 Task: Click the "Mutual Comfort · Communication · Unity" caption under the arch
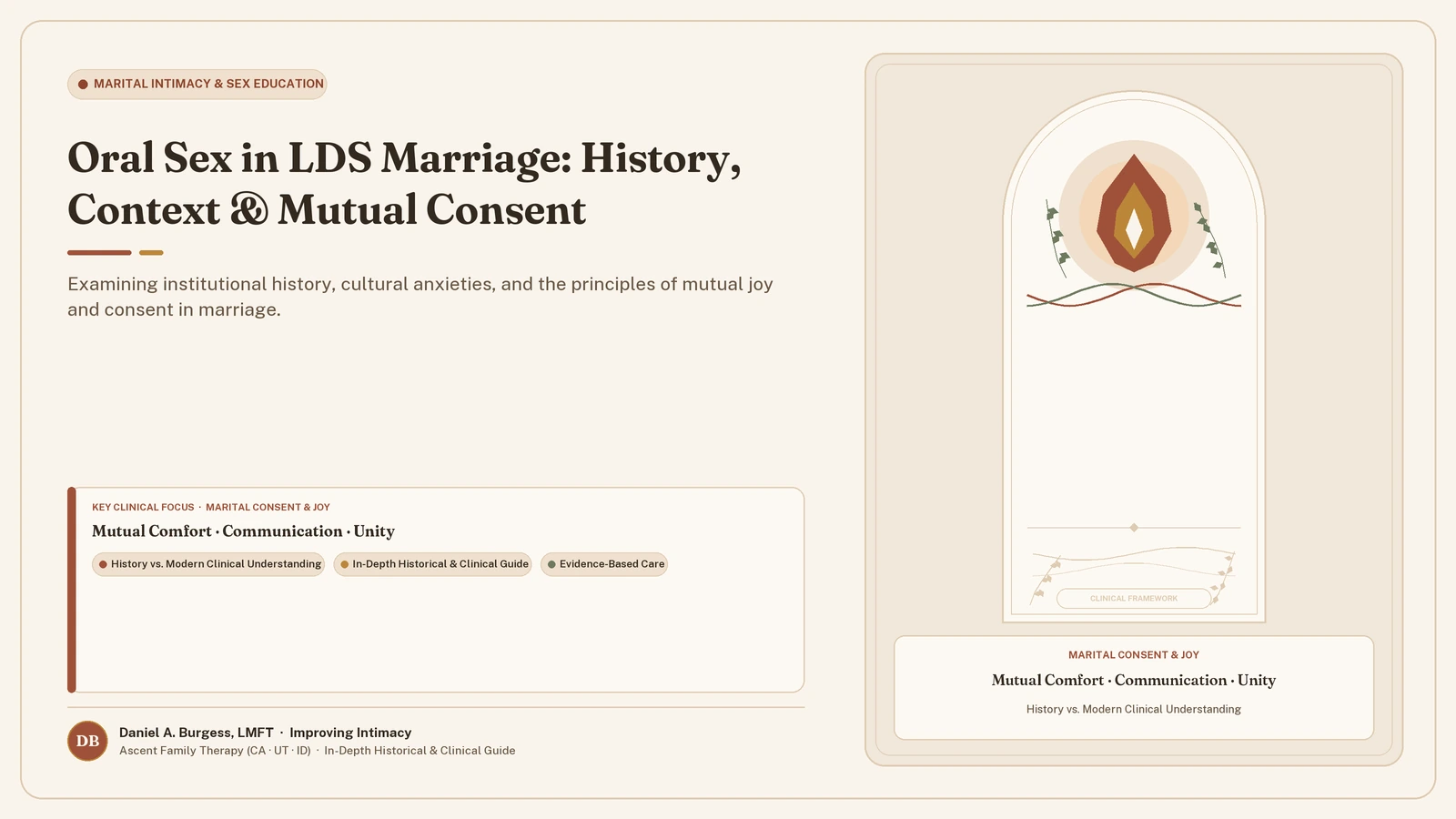1134,681
